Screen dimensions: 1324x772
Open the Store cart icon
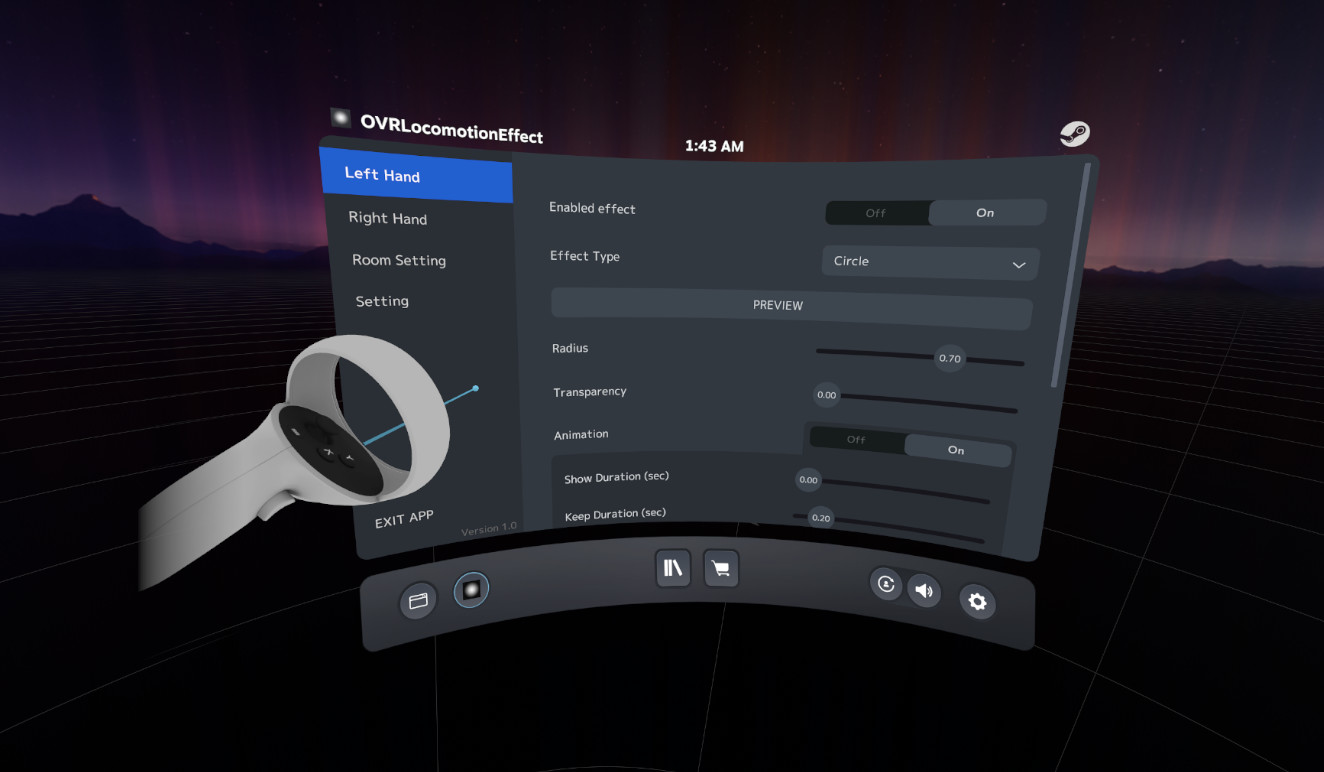721,568
